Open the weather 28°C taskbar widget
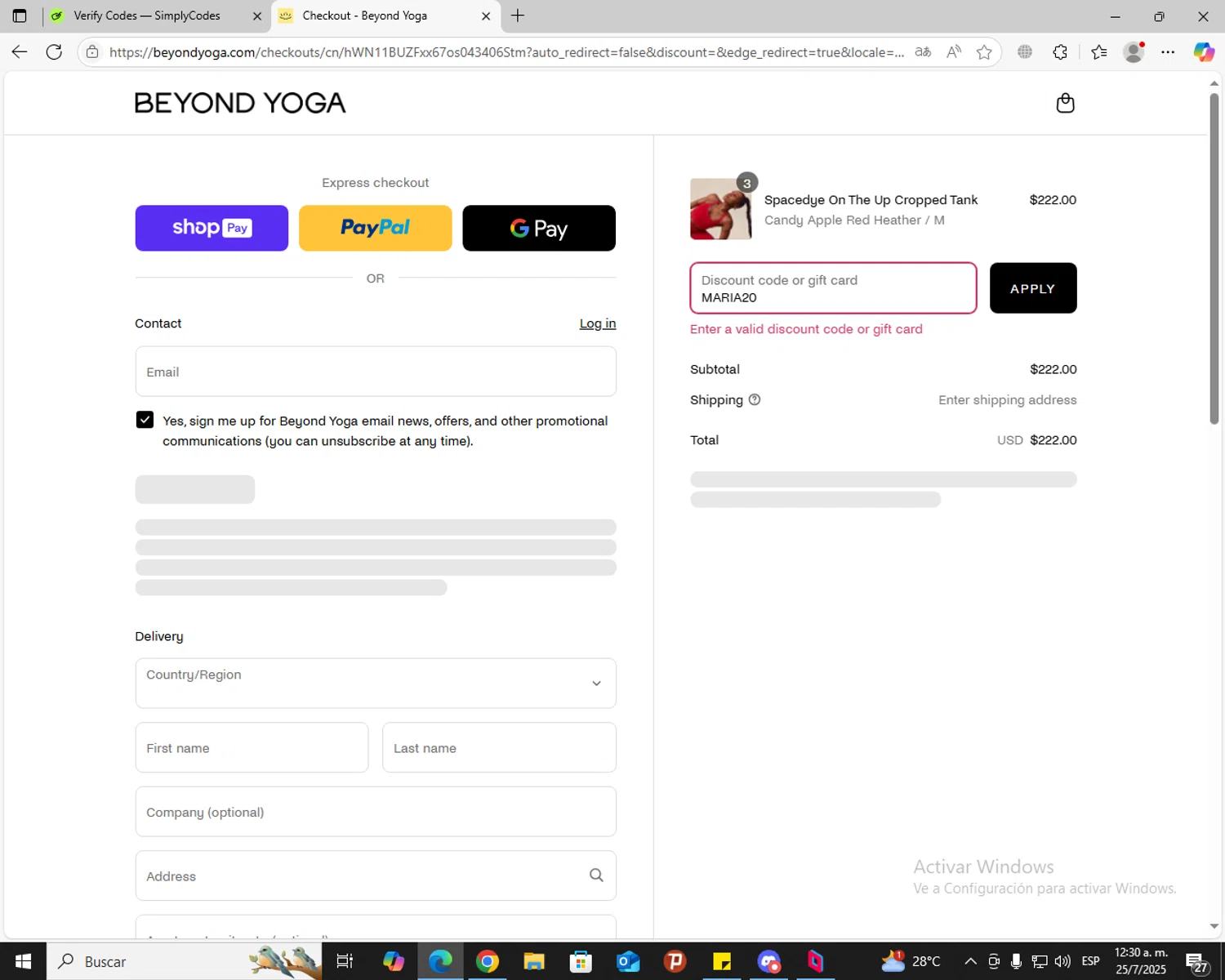This screenshot has width=1225, height=980. 911,961
